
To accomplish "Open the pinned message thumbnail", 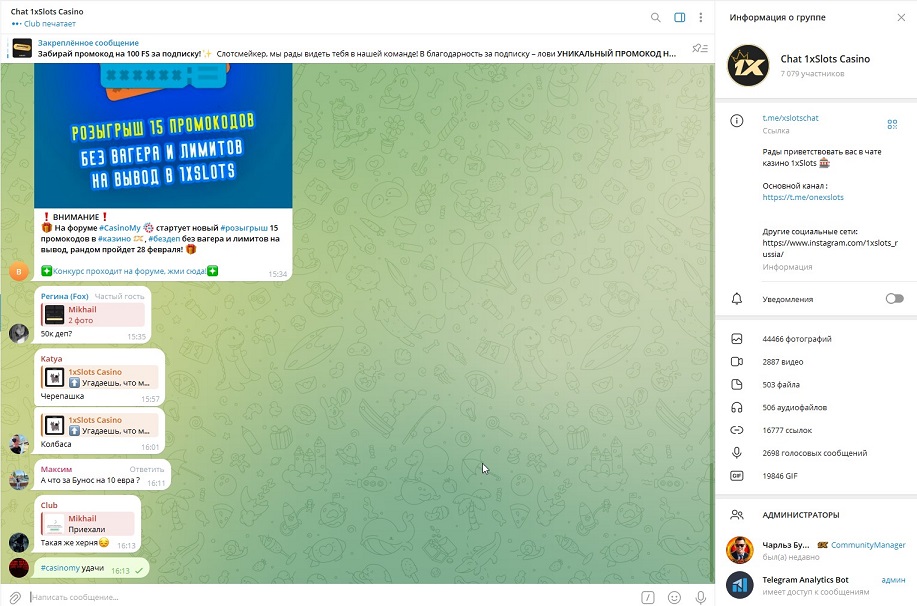I will pyautogui.click(x=22, y=48).
